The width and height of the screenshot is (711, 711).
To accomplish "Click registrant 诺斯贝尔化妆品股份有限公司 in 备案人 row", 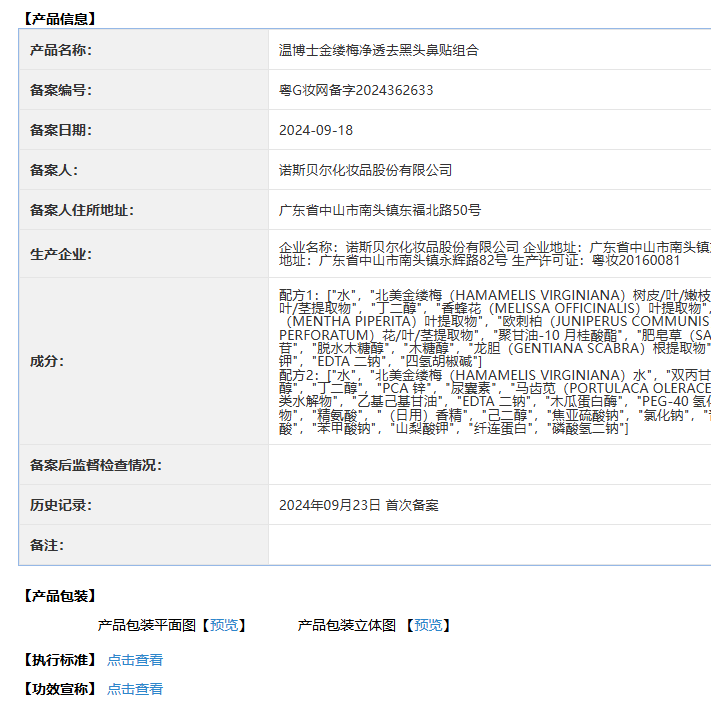I will click(x=365, y=170).
